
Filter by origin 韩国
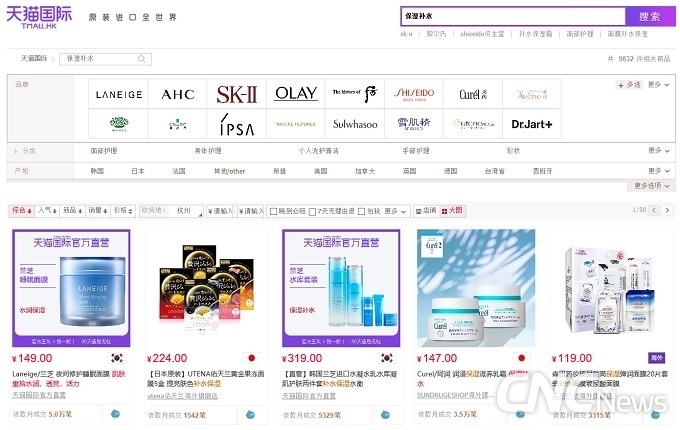tap(97, 171)
